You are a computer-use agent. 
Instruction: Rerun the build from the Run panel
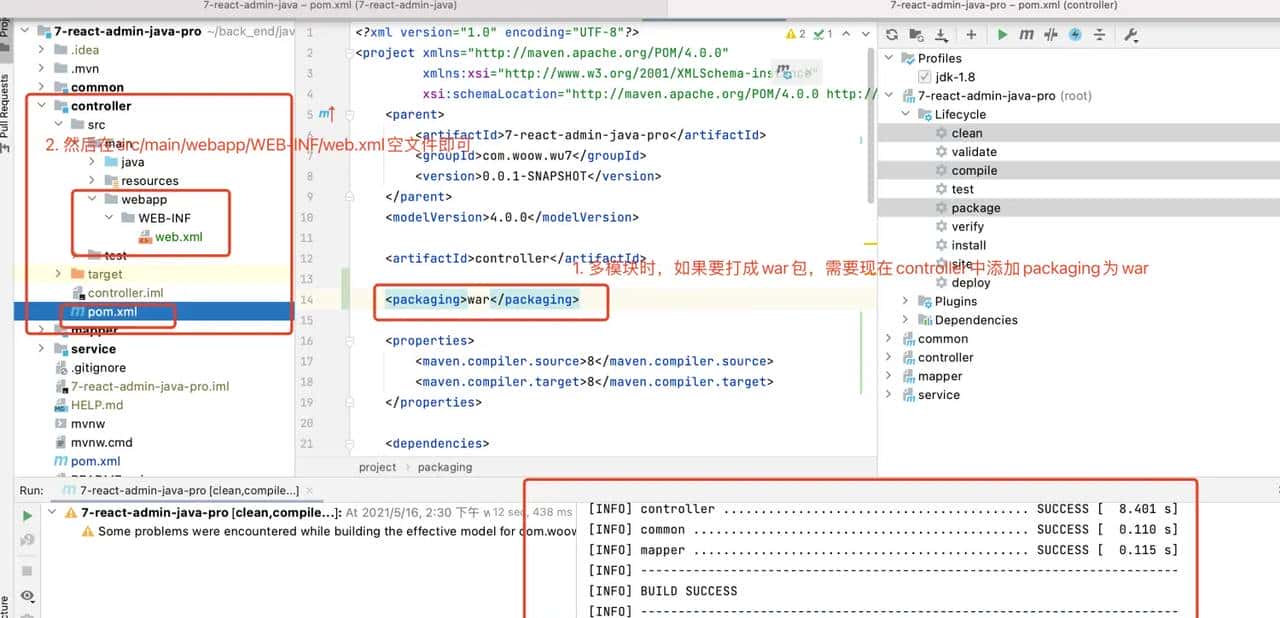[x=26, y=517]
